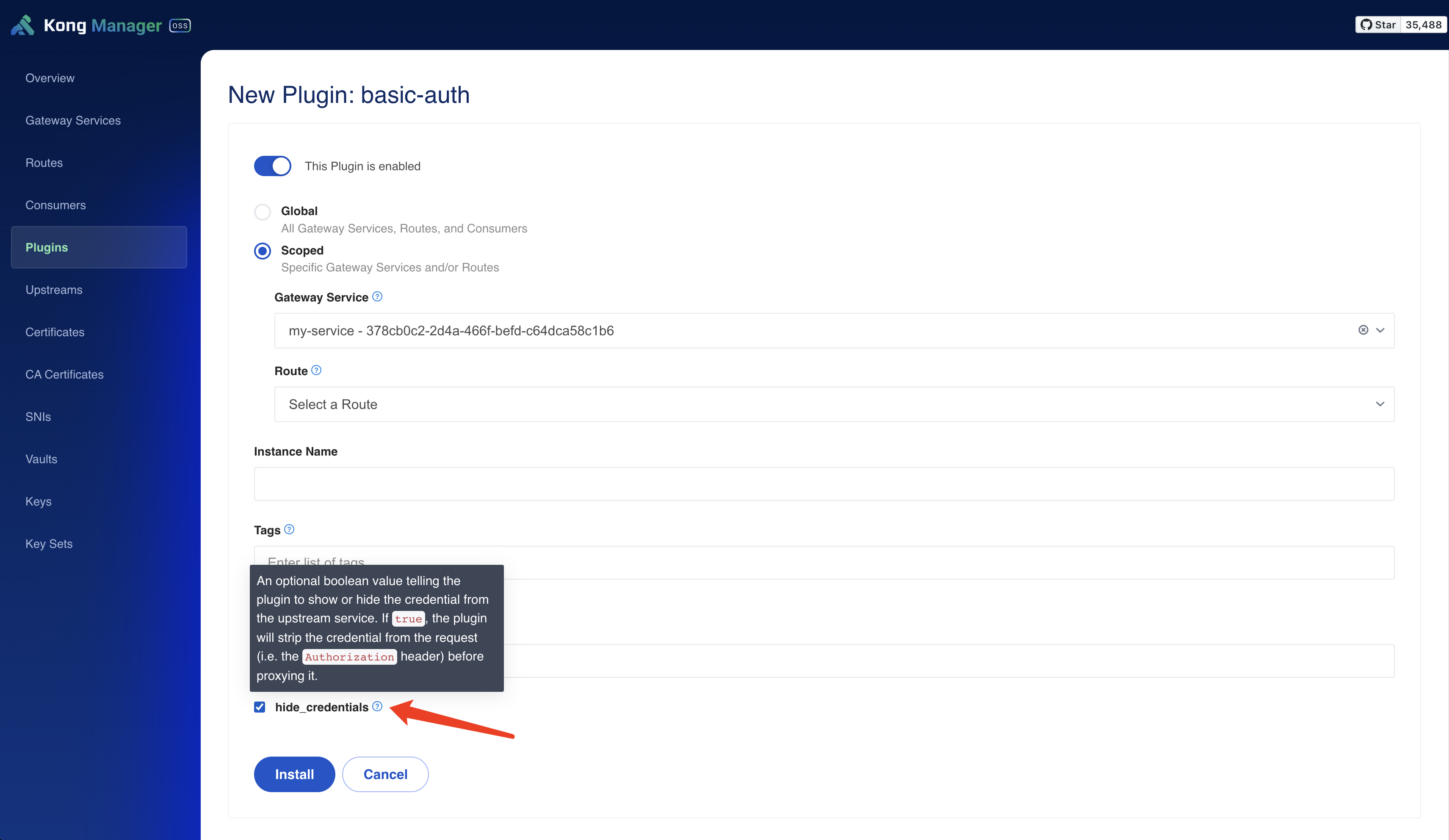Open the Certificates menu item

pyautogui.click(x=55, y=331)
